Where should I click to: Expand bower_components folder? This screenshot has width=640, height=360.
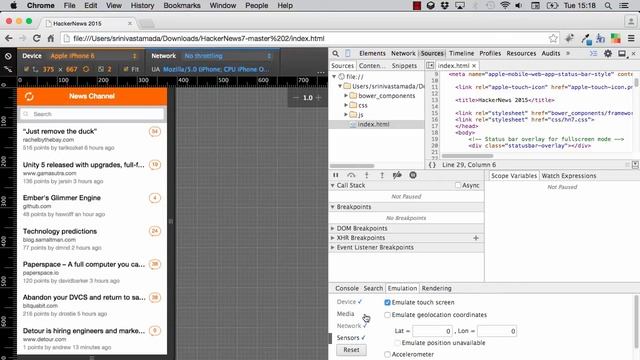[x=346, y=96]
